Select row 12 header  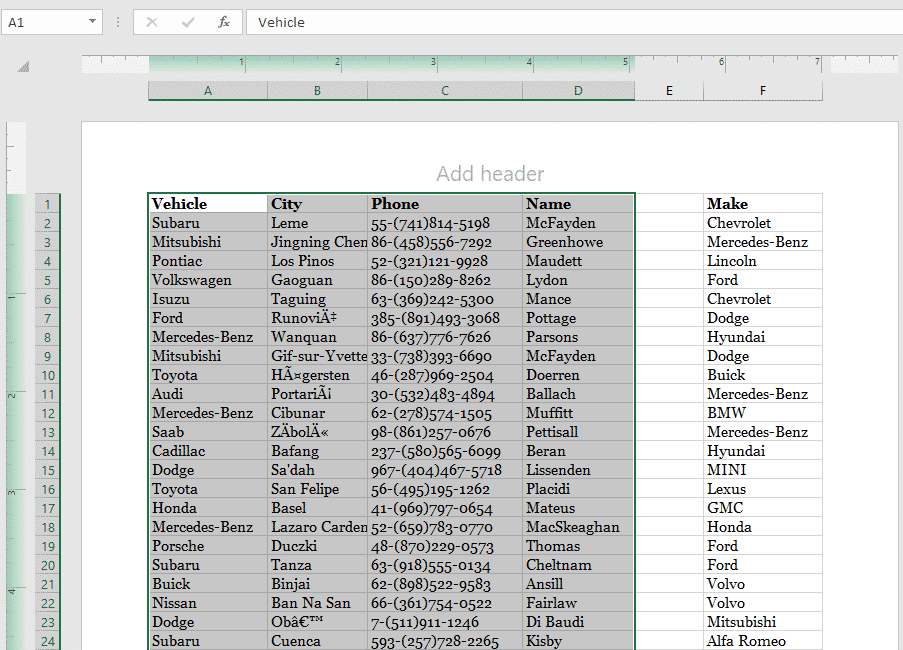[x=48, y=413]
